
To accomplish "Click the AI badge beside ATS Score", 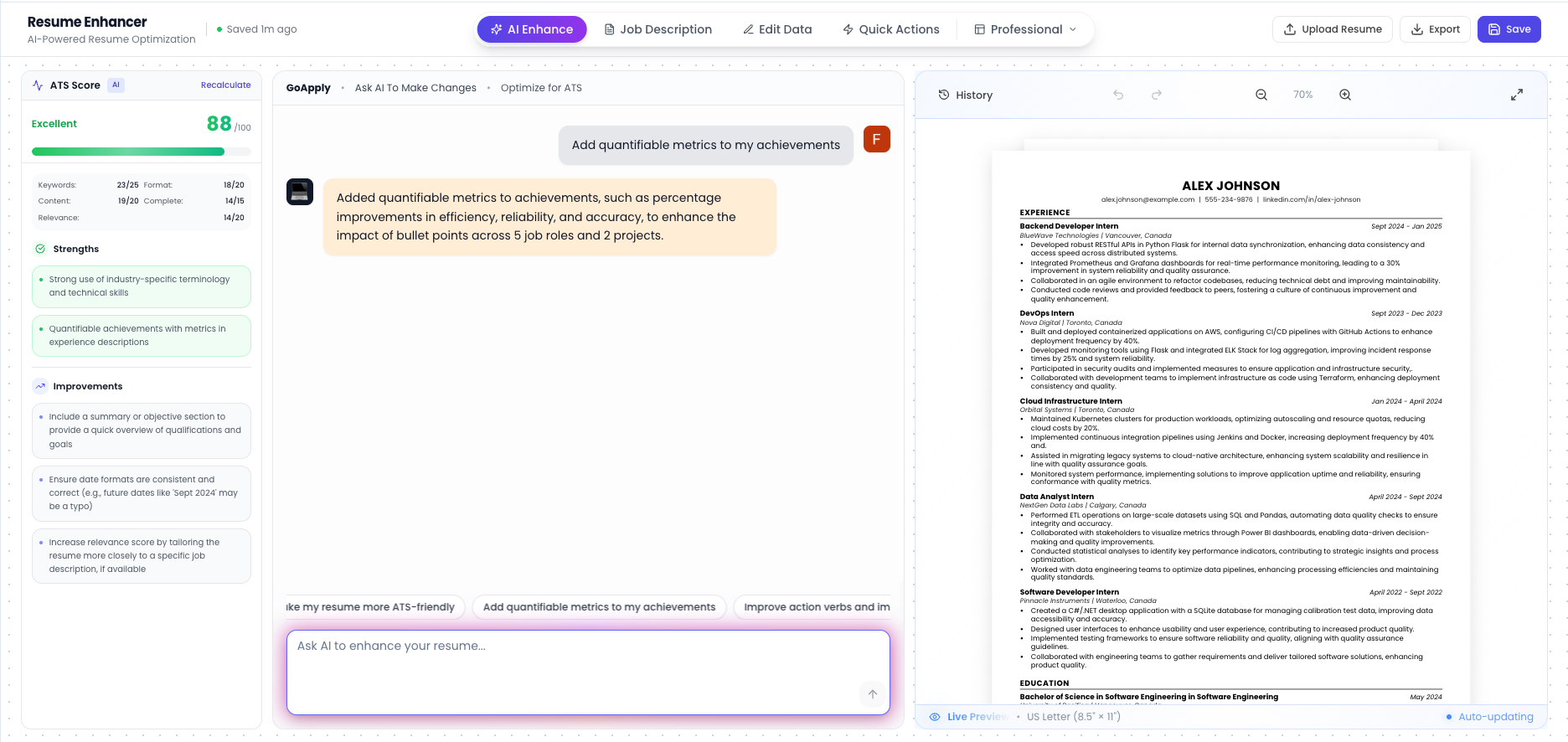I will (116, 85).
